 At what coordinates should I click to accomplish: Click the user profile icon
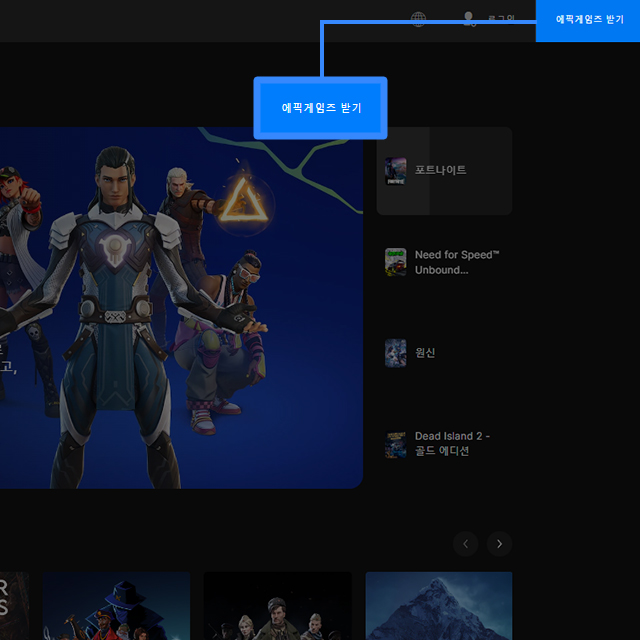(469, 19)
